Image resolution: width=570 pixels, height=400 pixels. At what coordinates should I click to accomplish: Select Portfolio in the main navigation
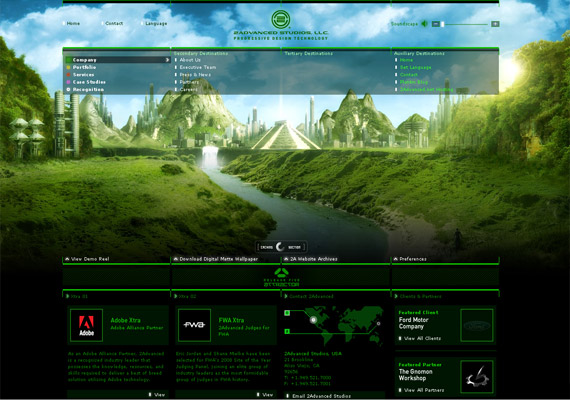(84, 67)
